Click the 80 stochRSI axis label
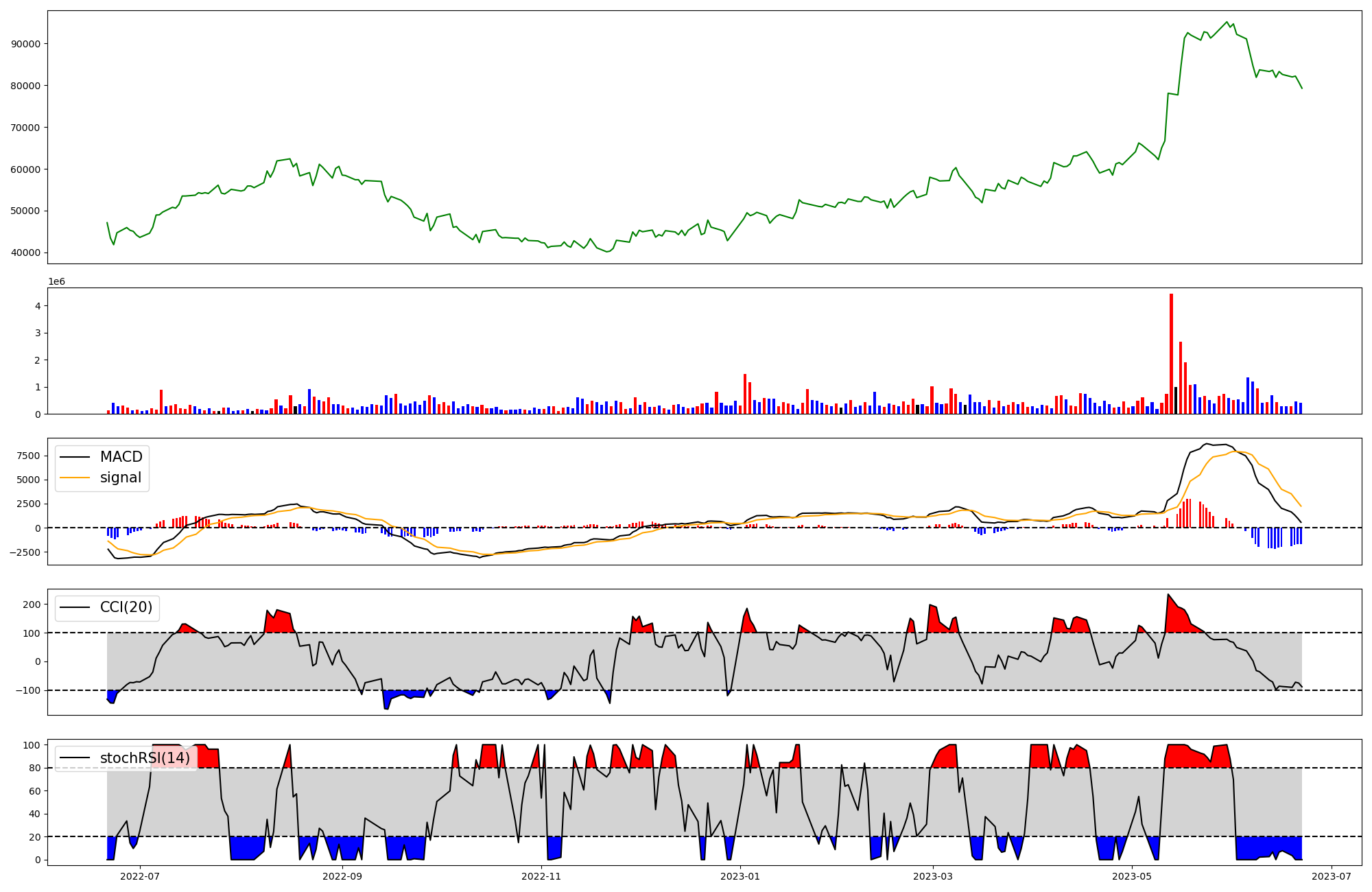This screenshot has height=892, width=1372. pyautogui.click(x=34, y=768)
